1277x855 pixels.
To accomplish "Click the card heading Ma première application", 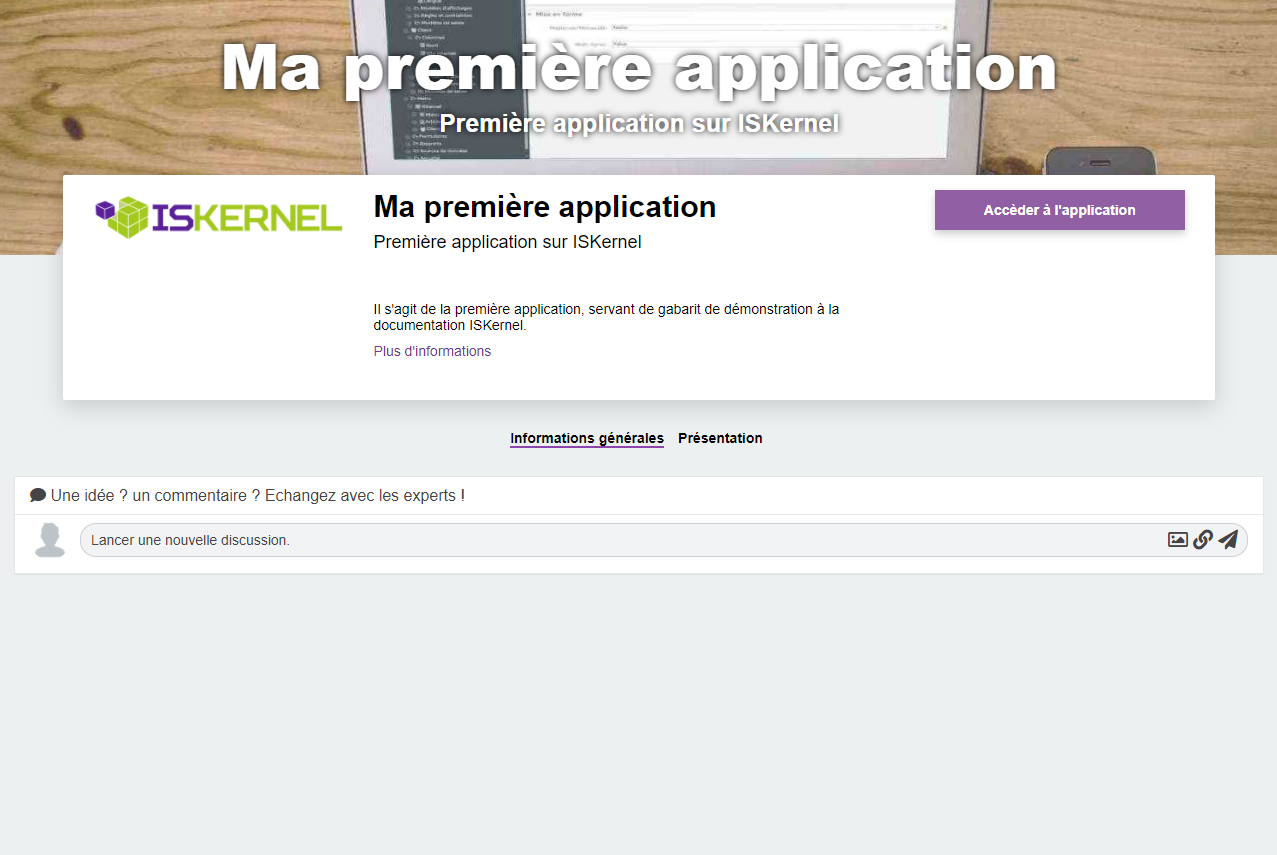I will (544, 207).
